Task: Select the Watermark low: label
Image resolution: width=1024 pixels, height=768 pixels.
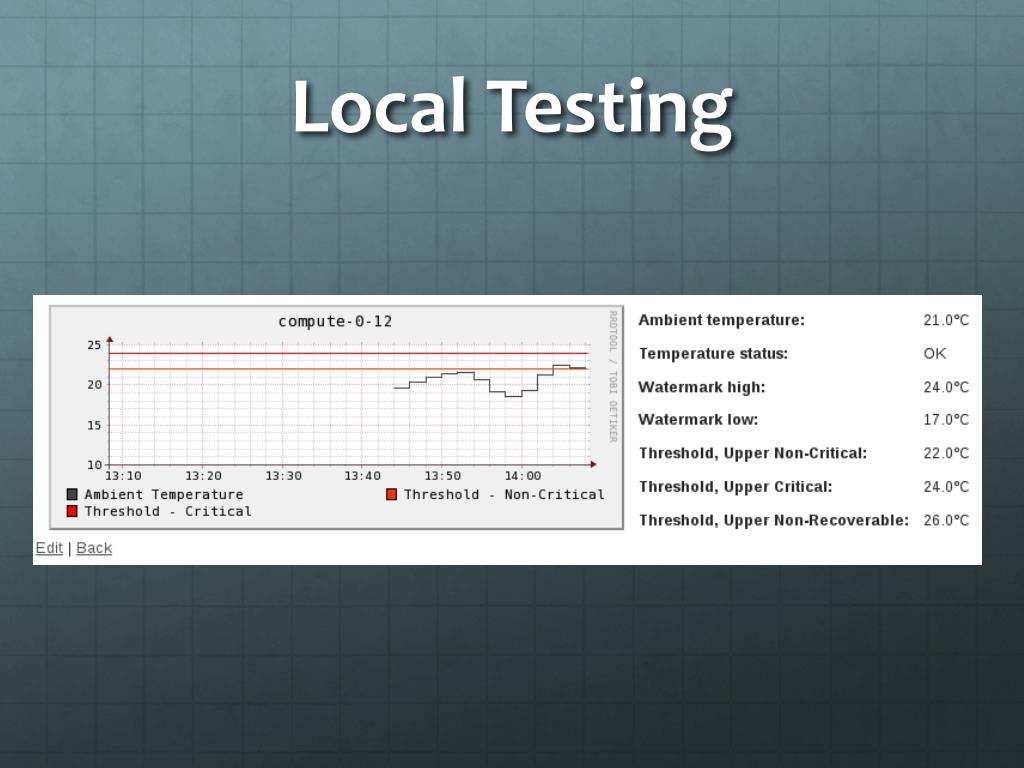Action: 698,419
